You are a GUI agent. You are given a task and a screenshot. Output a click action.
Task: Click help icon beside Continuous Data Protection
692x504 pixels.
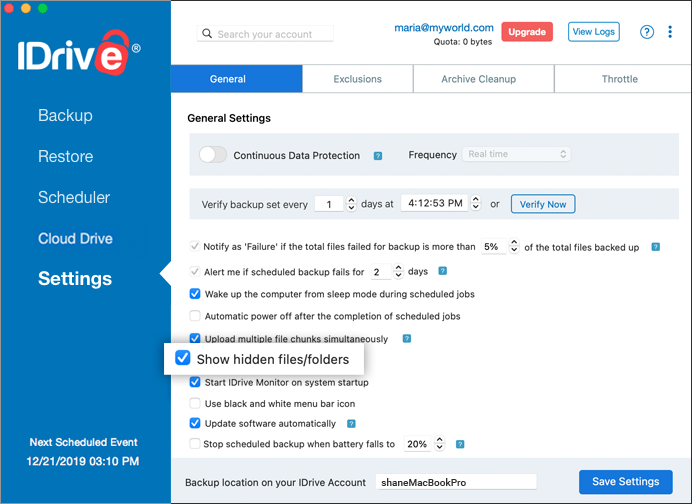coord(378,156)
